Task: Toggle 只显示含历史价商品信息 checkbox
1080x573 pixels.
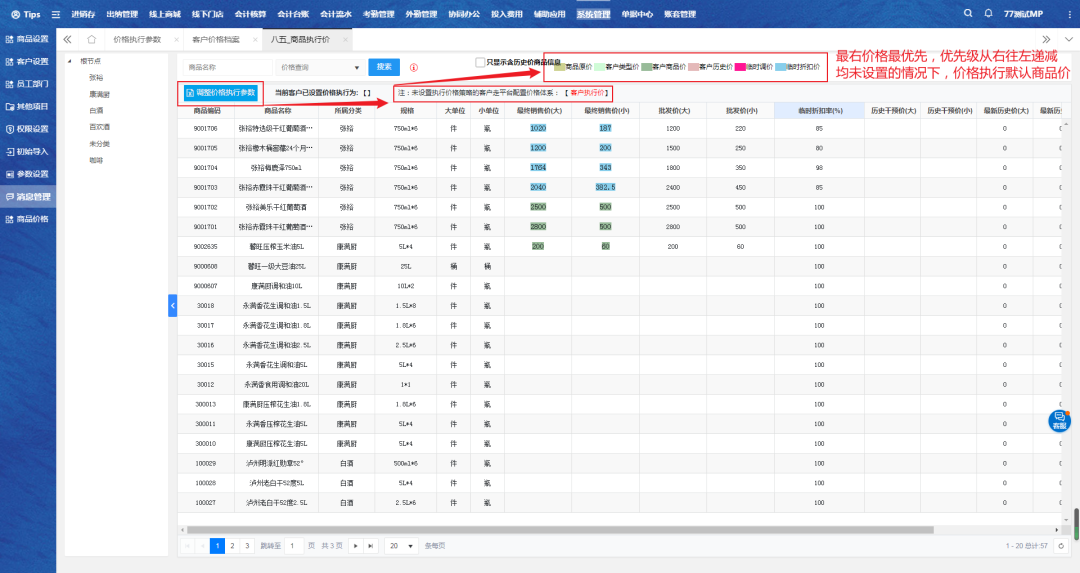Action: coord(480,62)
